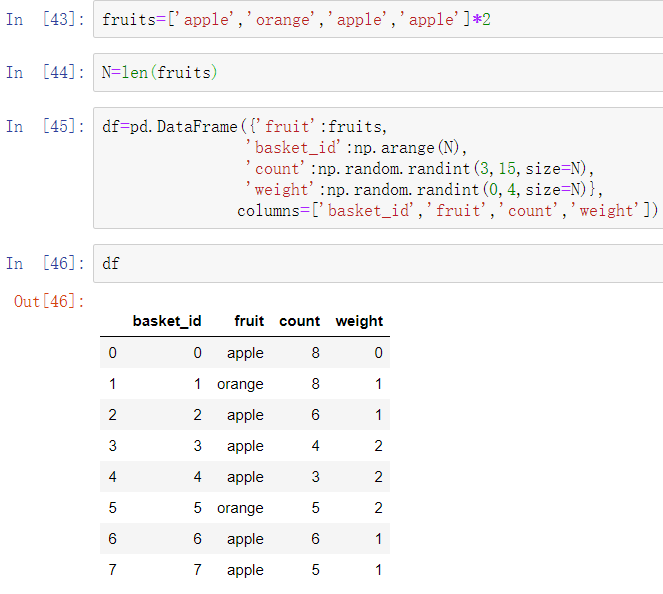Click the fruits list code cell 43
The image size is (663, 594).
(378, 19)
